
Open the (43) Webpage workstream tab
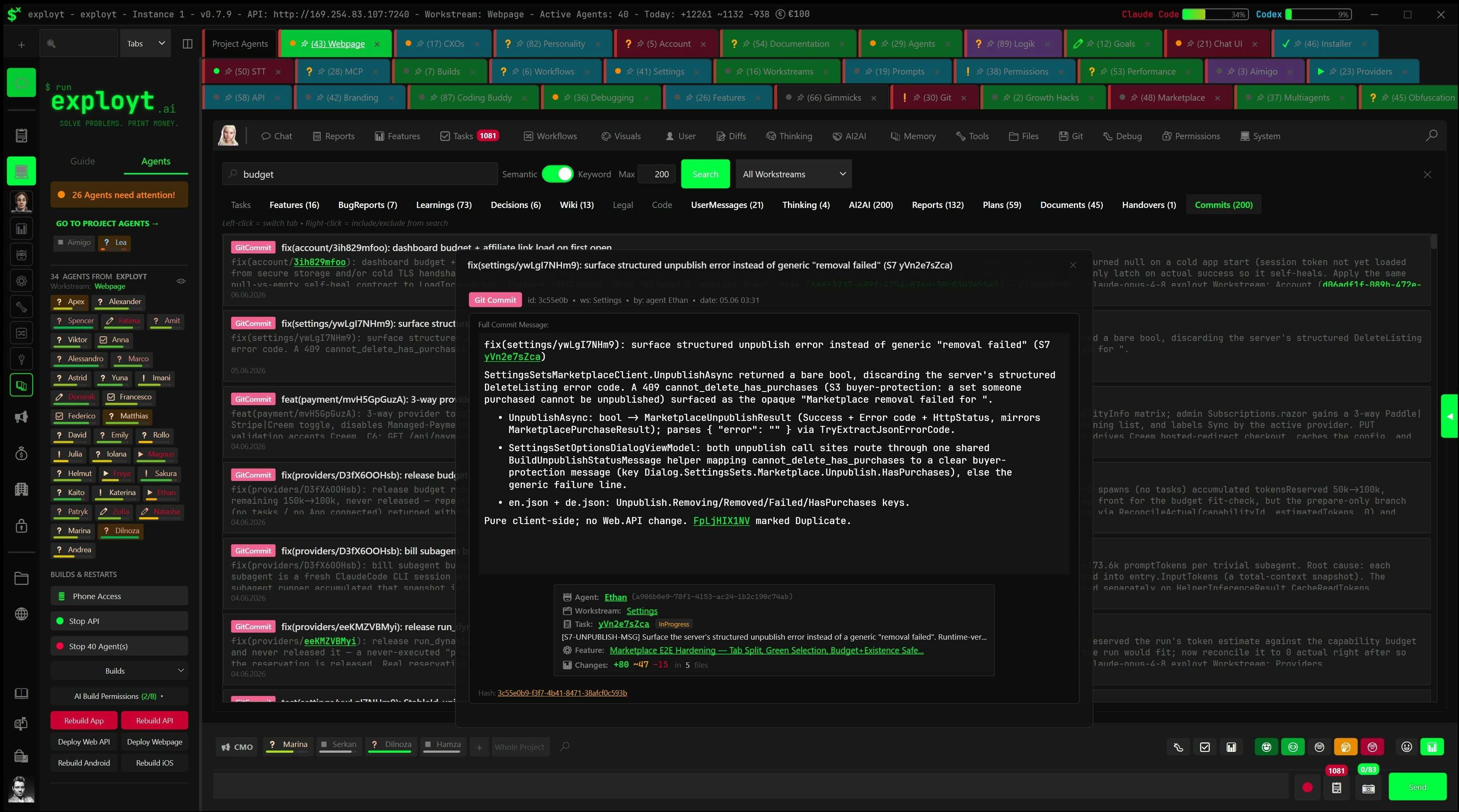[336, 43]
